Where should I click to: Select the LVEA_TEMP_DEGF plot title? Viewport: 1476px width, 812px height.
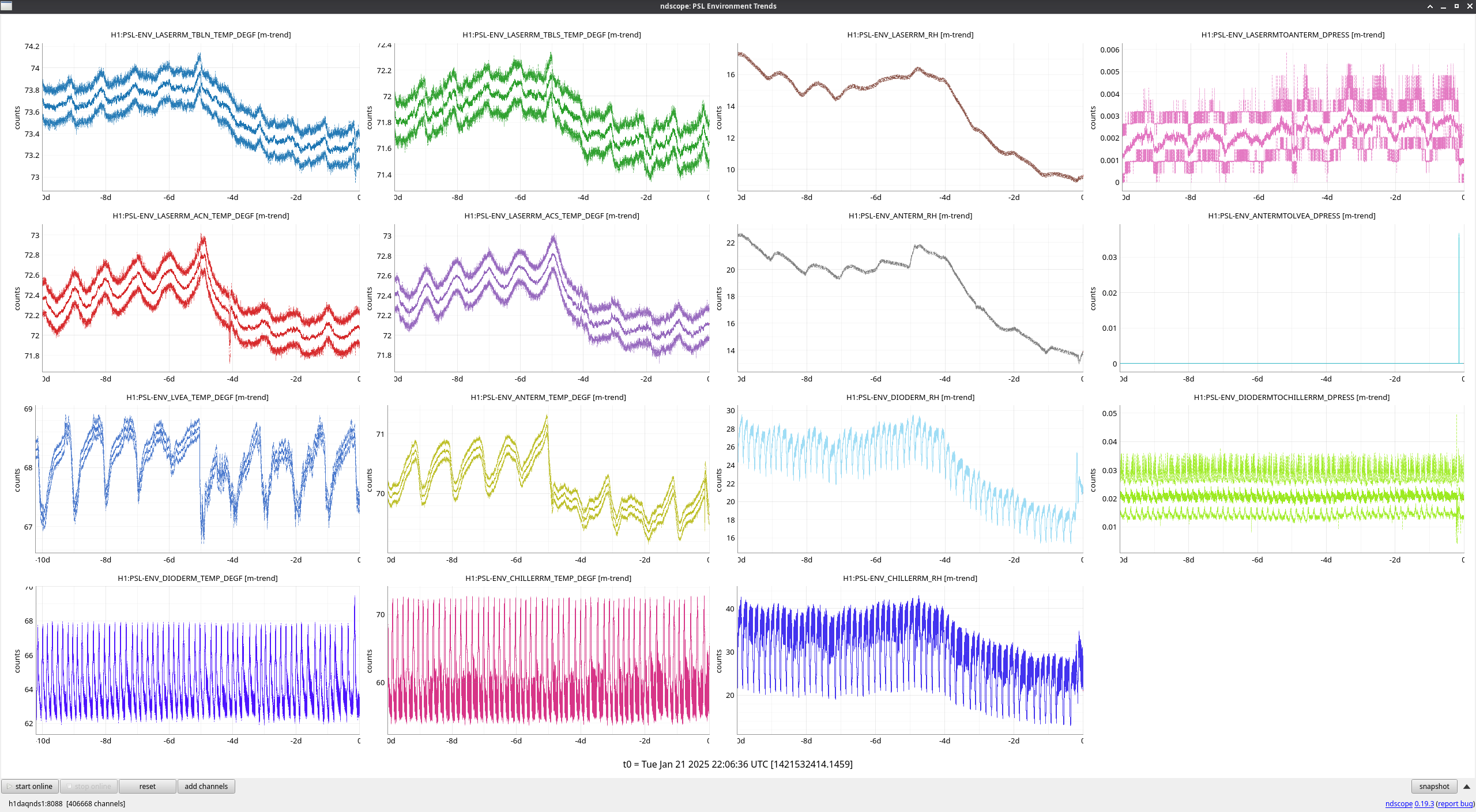(x=197, y=397)
